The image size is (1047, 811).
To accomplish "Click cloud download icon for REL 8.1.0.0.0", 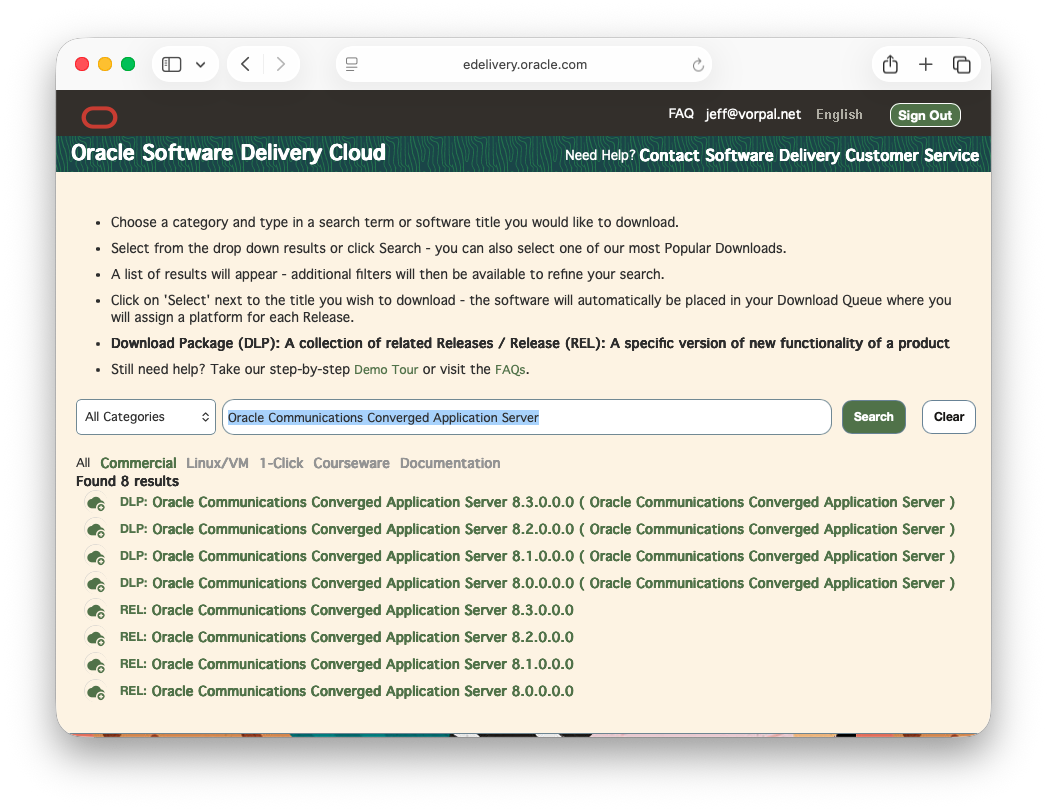I will pyautogui.click(x=96, y=665).
